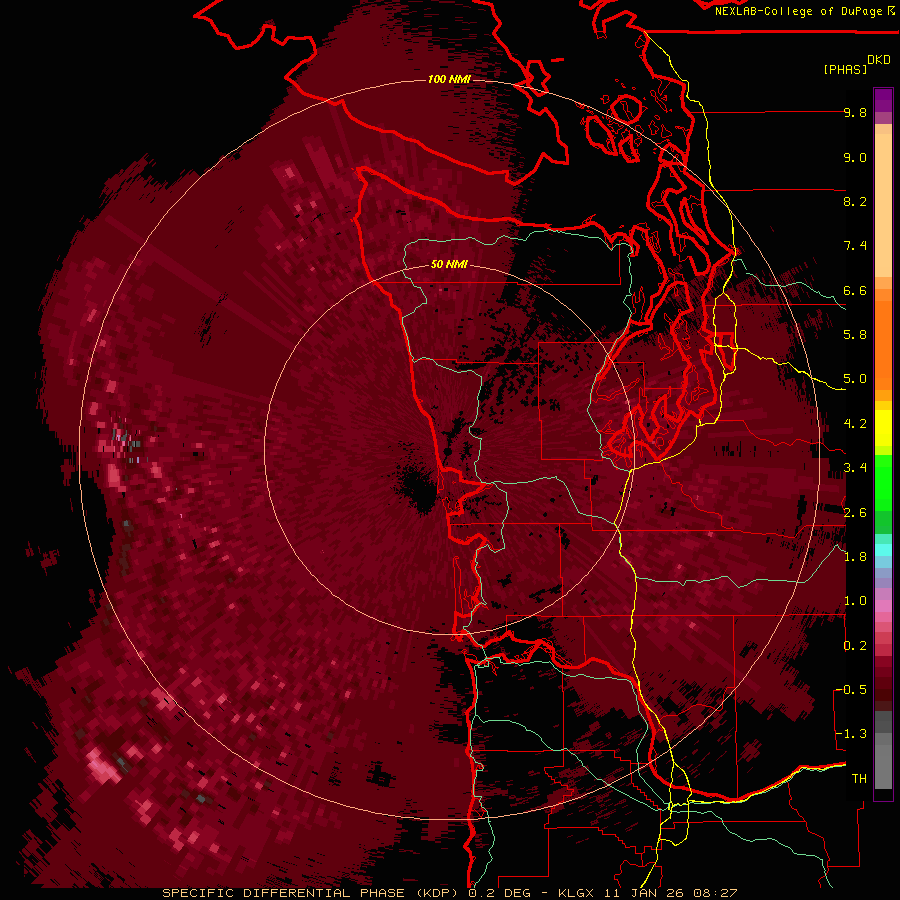Click the 9.8 legend value
The height and width of the screenshot is (900, 900).
855,112
